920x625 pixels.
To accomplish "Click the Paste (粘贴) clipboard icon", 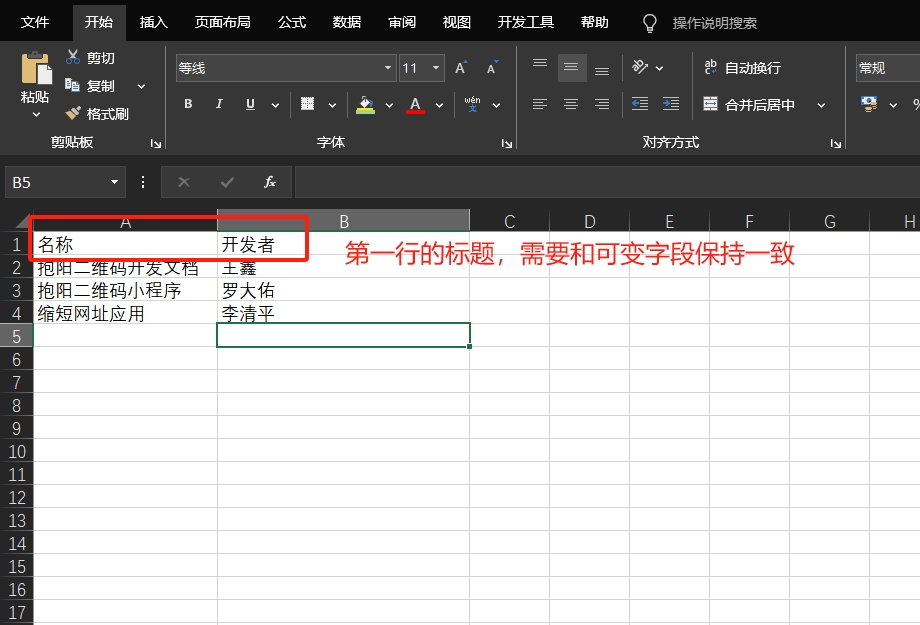I will tap(35, 70).
